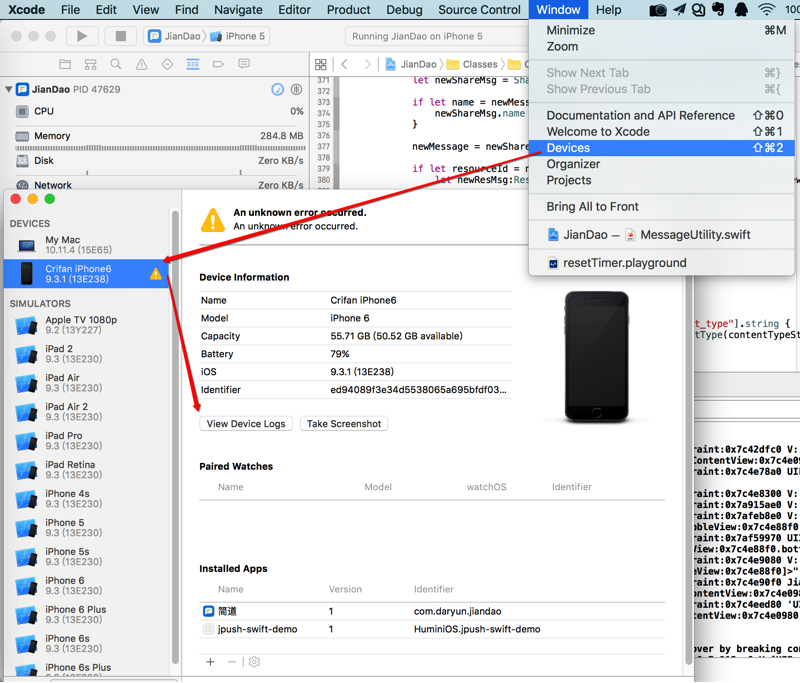Image resolution: width=800 pixels, height=683 pixels.
Task: Collapse the JianDao process disclosure triangle
Action: (x=8, y=89)
